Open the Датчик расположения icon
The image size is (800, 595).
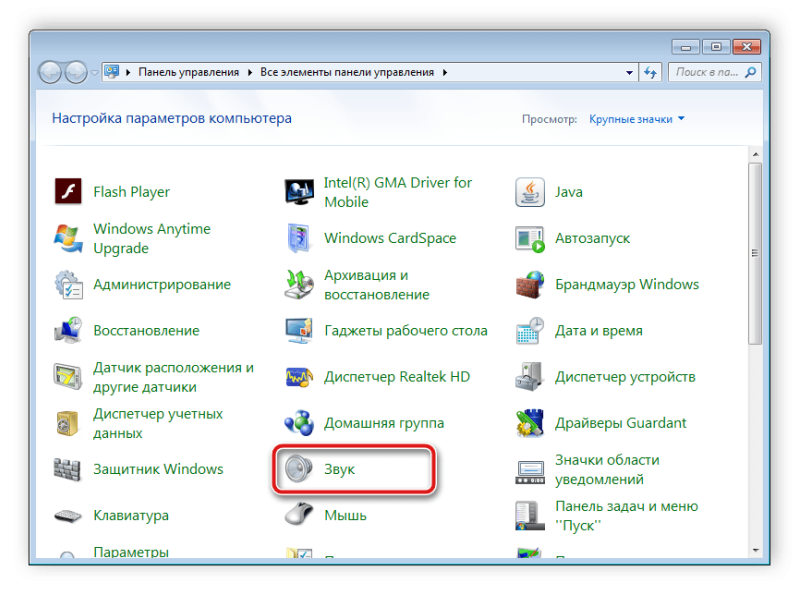(68, 377)
